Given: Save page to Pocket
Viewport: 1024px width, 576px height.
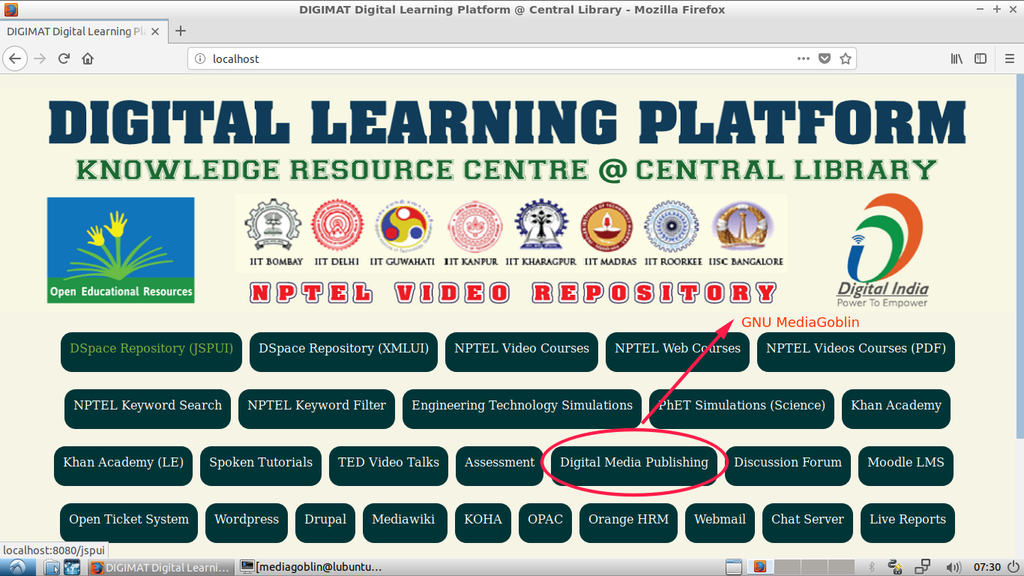Looking at the screenshot, I should click(824, 59).
